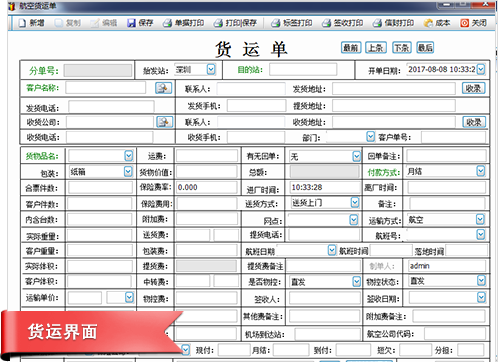The height and width of the screenshot is (362, 498).
Task: Open the 成本 cost tool
Action: (428, 23)
